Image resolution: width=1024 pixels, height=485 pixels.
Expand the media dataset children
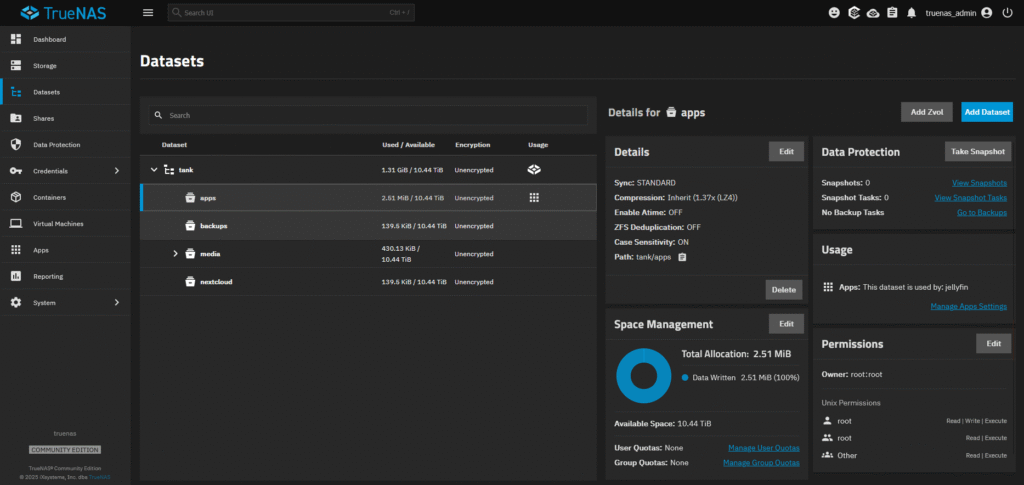click(x=175, y=254)
